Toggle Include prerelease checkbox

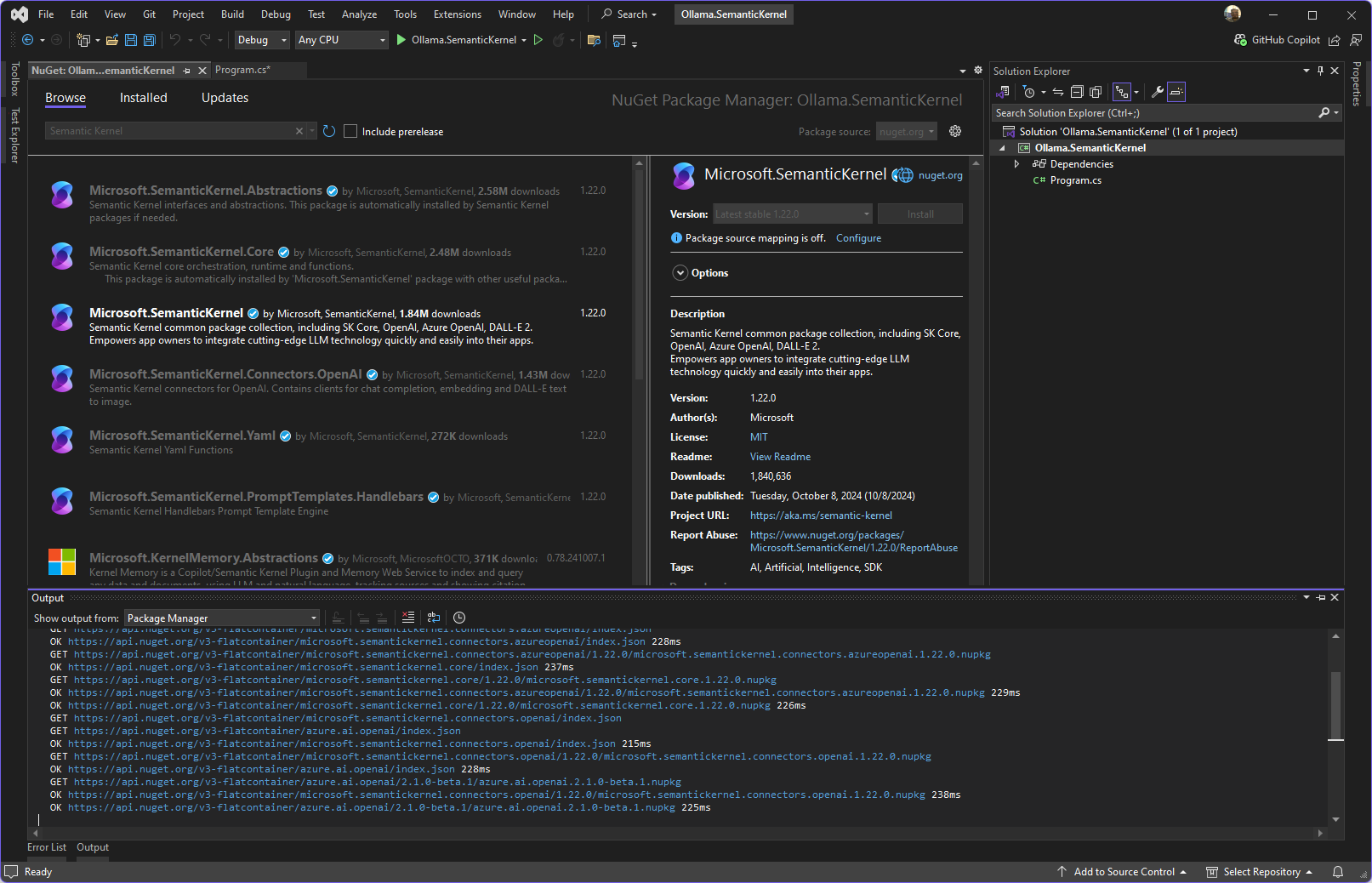(x=350, y=131)
